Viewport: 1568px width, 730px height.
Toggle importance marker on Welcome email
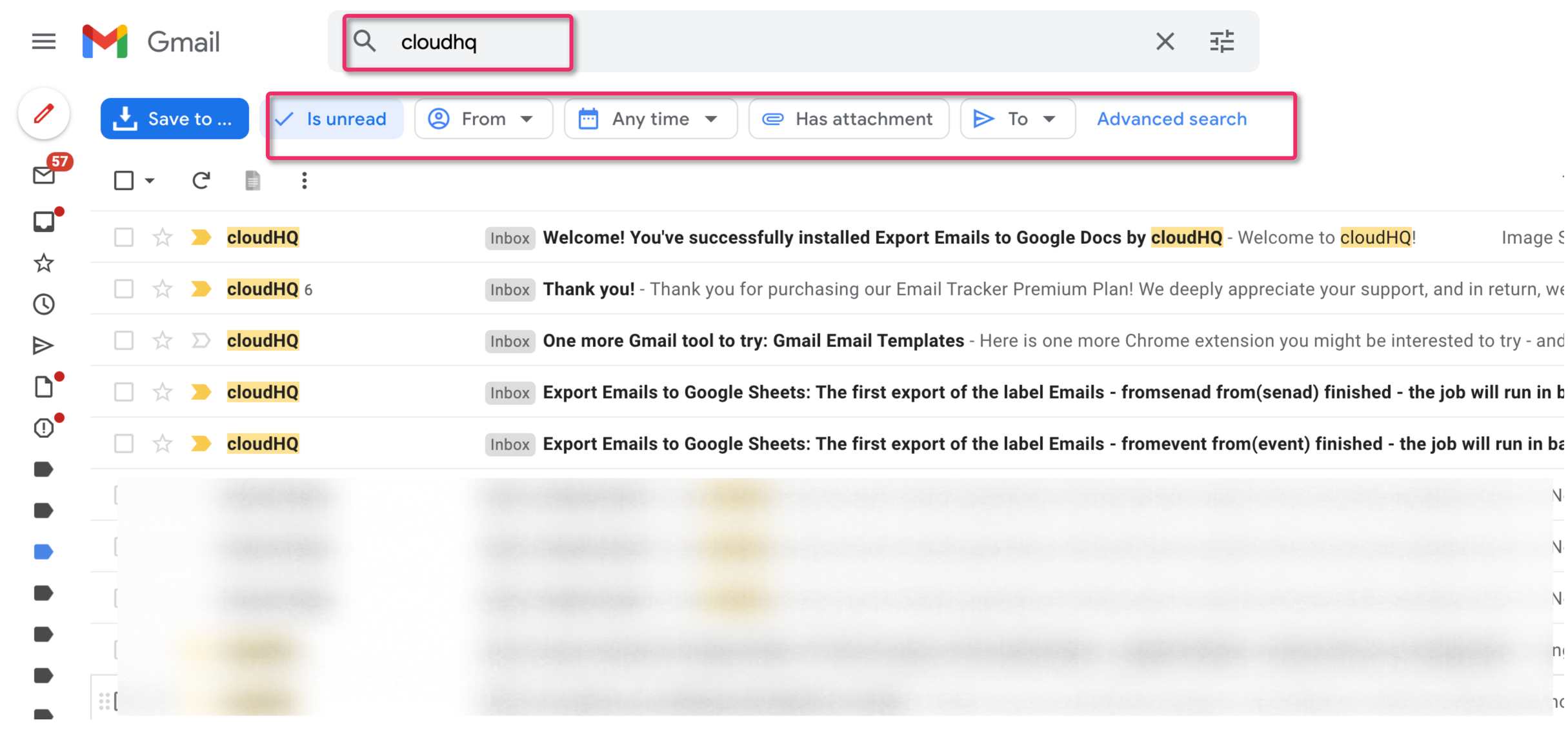(201, 237)
